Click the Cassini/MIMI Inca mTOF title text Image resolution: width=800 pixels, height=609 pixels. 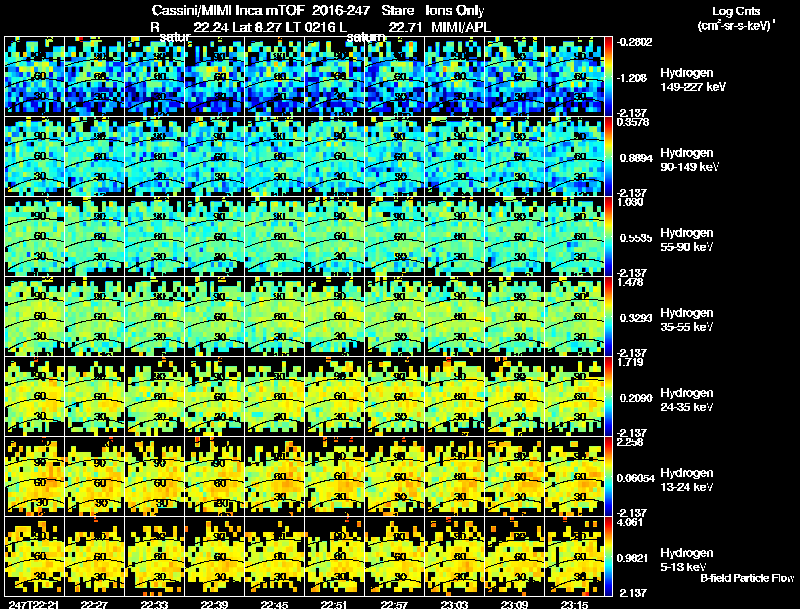pos(228,10)
